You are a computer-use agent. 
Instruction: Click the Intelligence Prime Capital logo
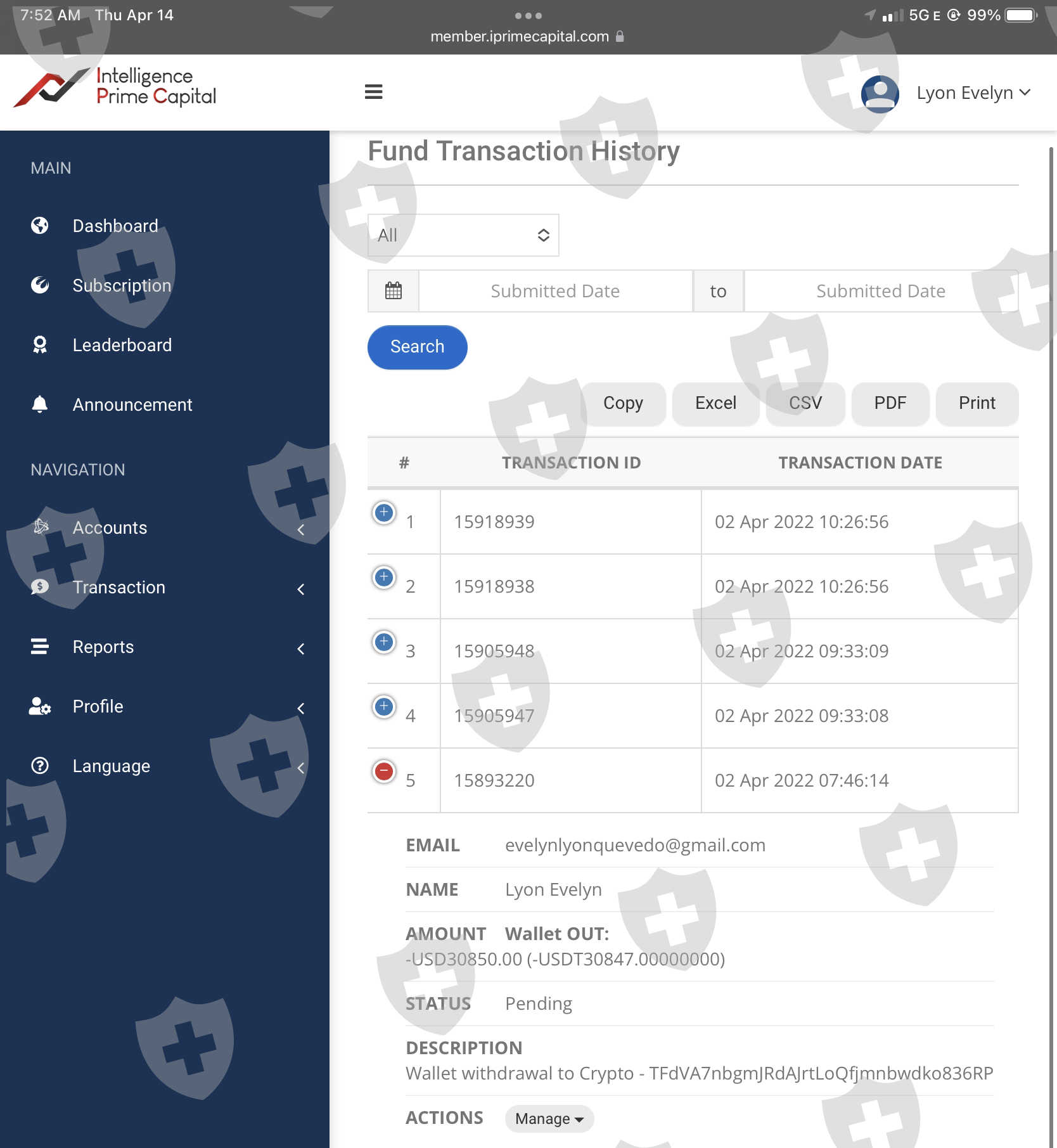115,87
